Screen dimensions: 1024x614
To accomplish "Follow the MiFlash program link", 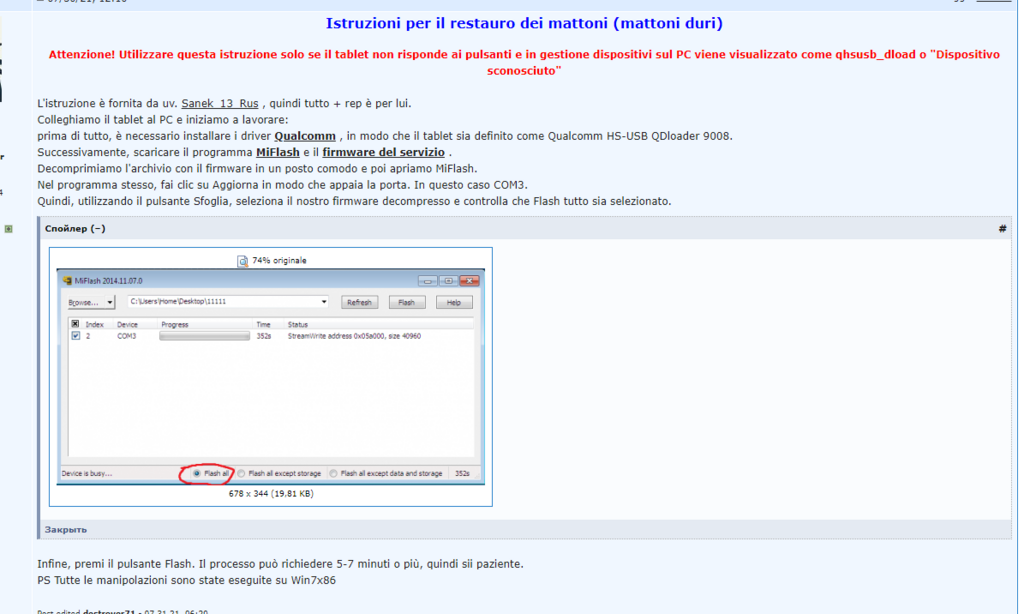I will tap(278, 152).
